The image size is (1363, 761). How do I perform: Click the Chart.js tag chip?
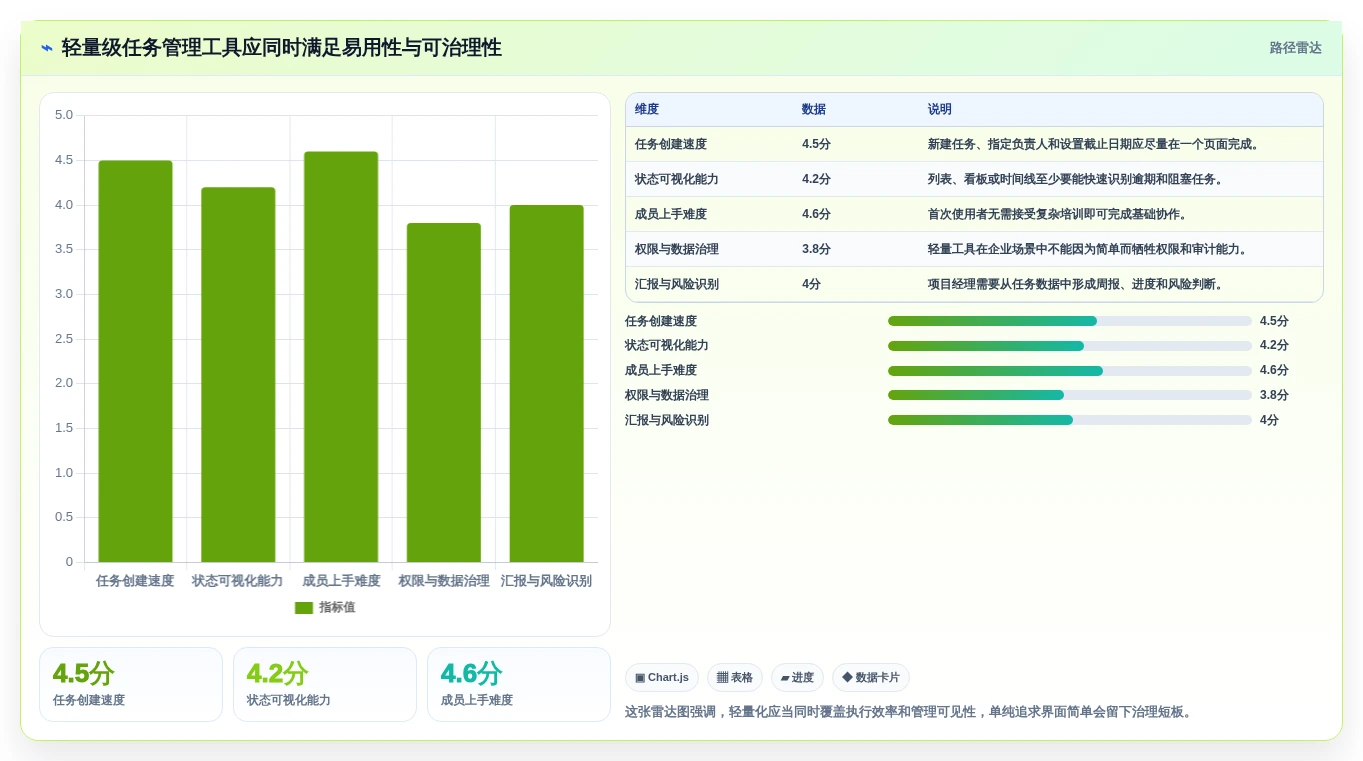click(662, 678)
